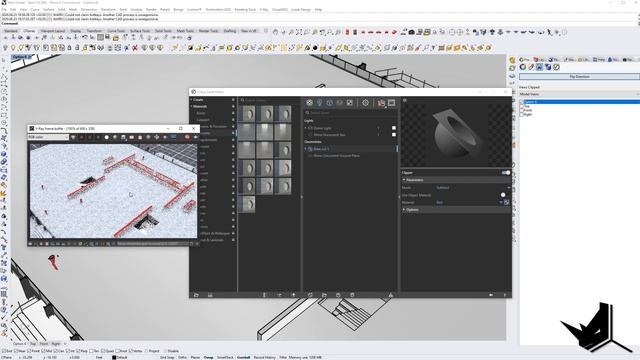This screenshot has width=640, height=360.
Task: Click highlighted blue icon in right panel toolbar
Action: 539,67
